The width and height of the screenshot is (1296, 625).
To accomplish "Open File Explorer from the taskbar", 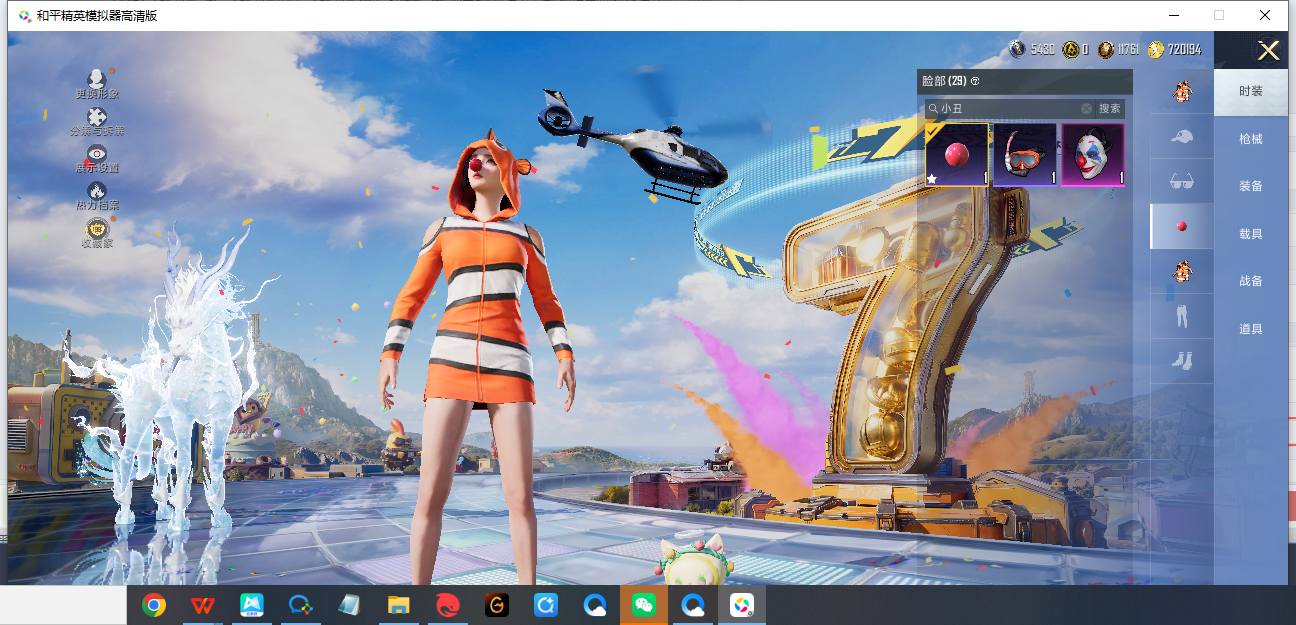I will [399, 605].
